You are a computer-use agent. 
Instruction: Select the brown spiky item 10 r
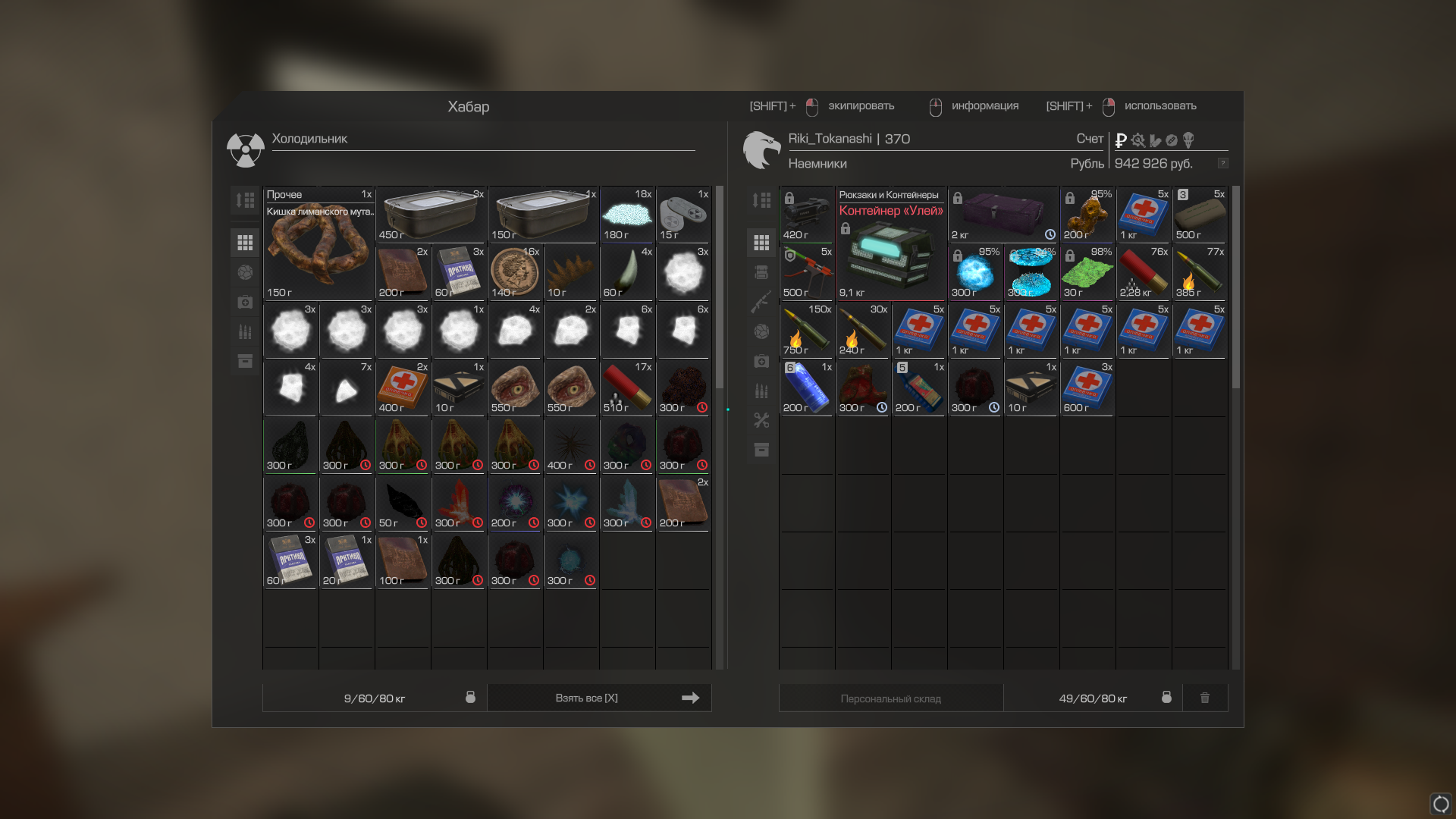(571, 272)
